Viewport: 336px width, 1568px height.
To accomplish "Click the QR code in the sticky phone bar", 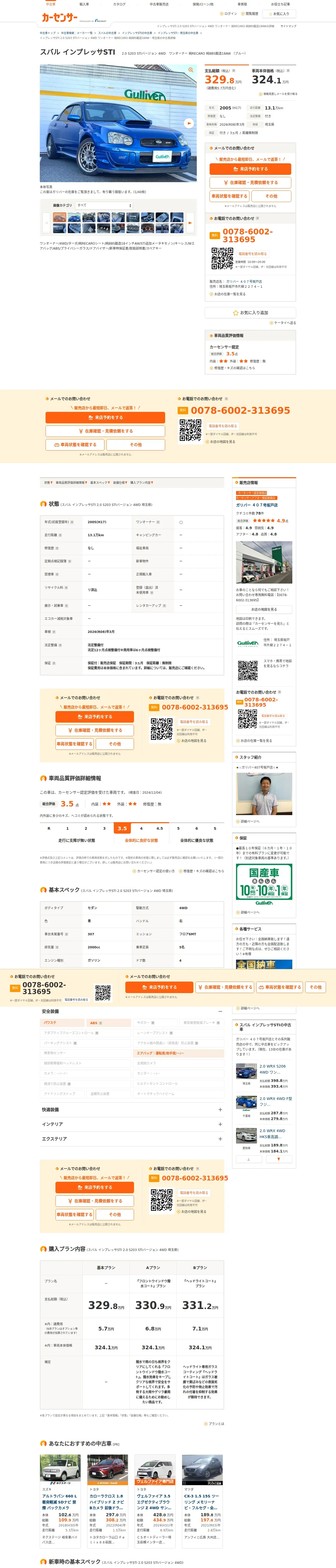I will (103, 993).
